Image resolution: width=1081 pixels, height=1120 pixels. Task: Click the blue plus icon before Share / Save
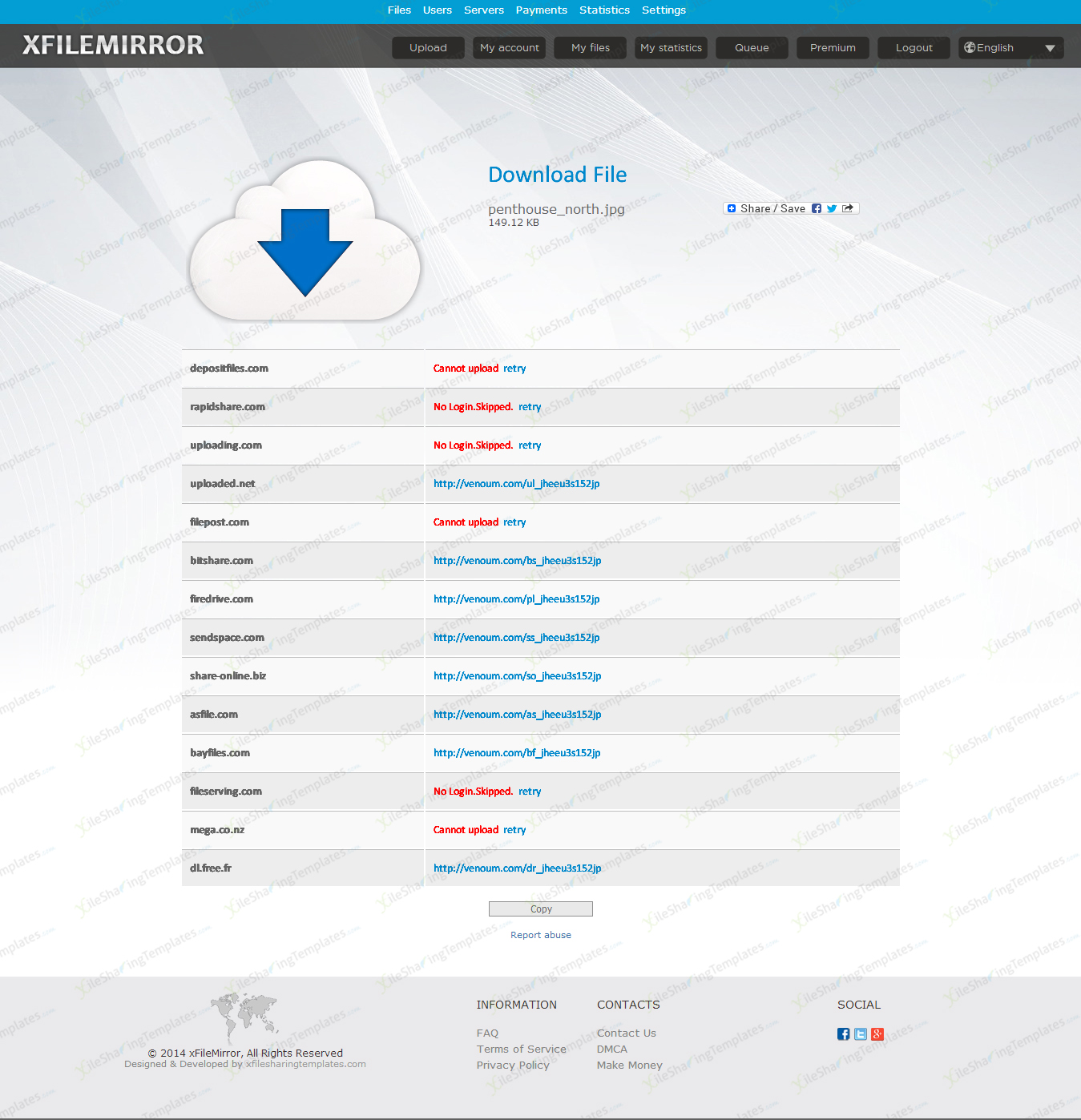coord(732,208)
